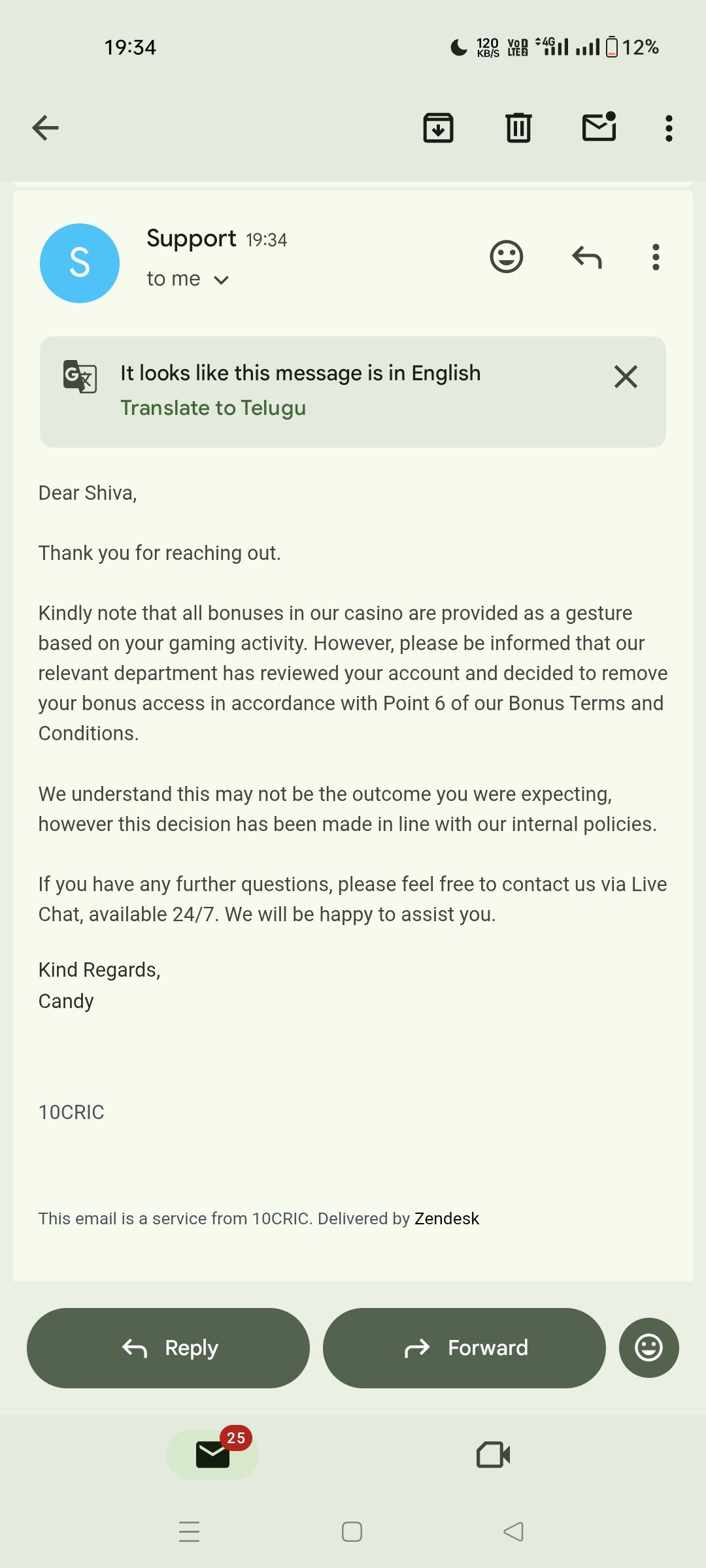Open the Zendesk link in the footer
This screenshot has height=1568, width=706.
(x=446, y=1218)
